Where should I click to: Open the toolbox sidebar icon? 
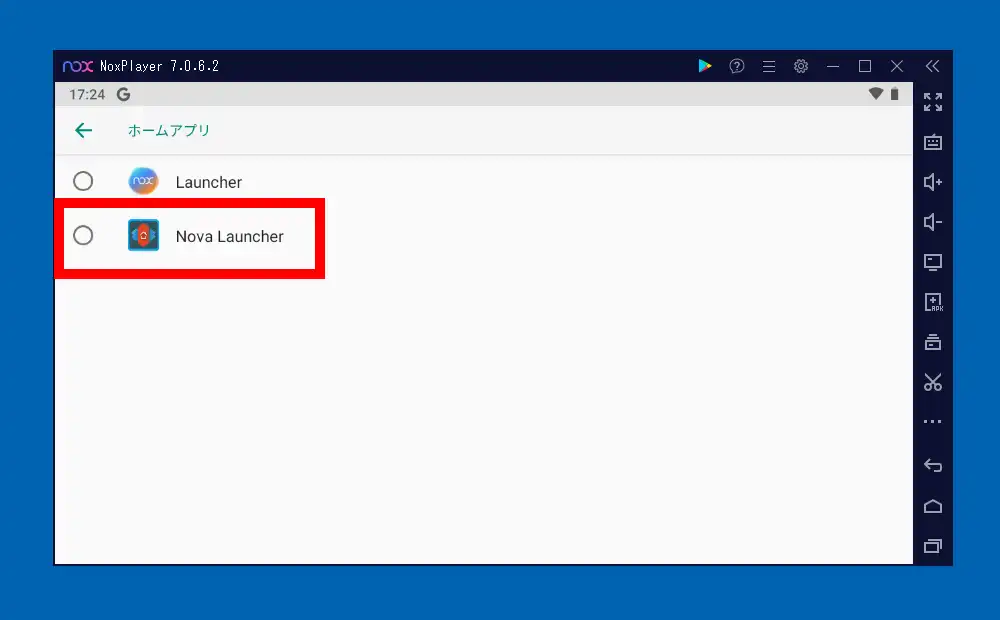(932, 343)
